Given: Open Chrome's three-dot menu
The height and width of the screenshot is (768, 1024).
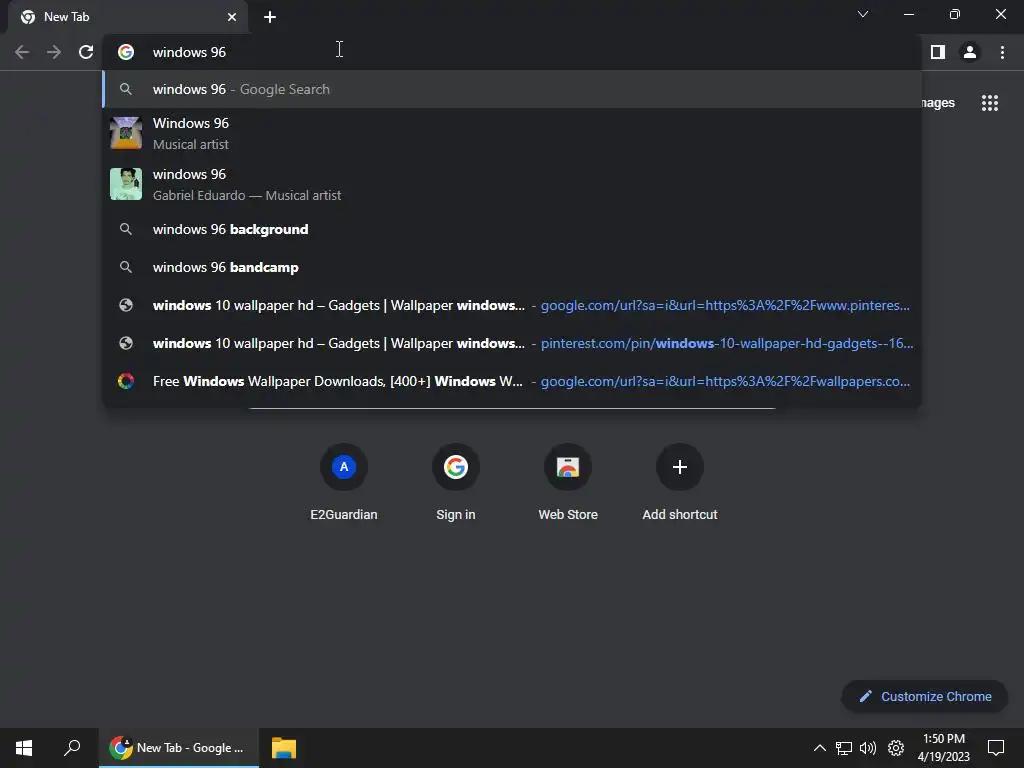Looking at the screenshot, I should (1002, 52).
